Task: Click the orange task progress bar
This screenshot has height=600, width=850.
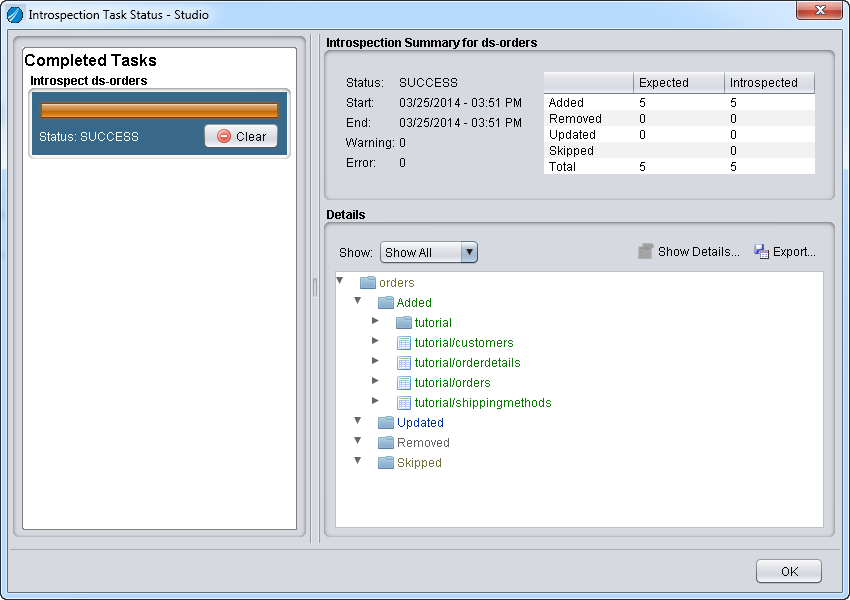Action: point(159,110)
